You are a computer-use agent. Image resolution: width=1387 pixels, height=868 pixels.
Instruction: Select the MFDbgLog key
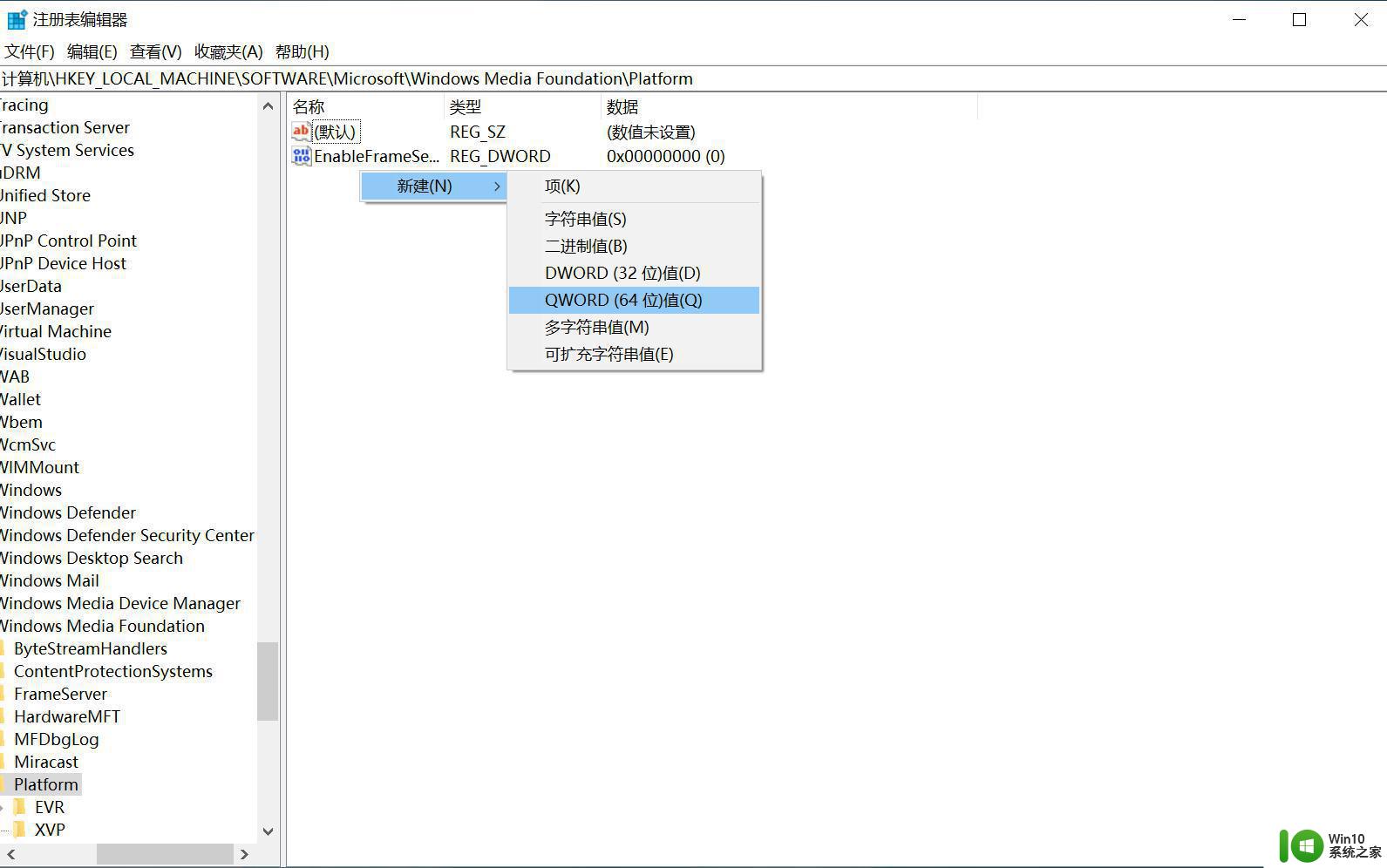coord(57,739)
